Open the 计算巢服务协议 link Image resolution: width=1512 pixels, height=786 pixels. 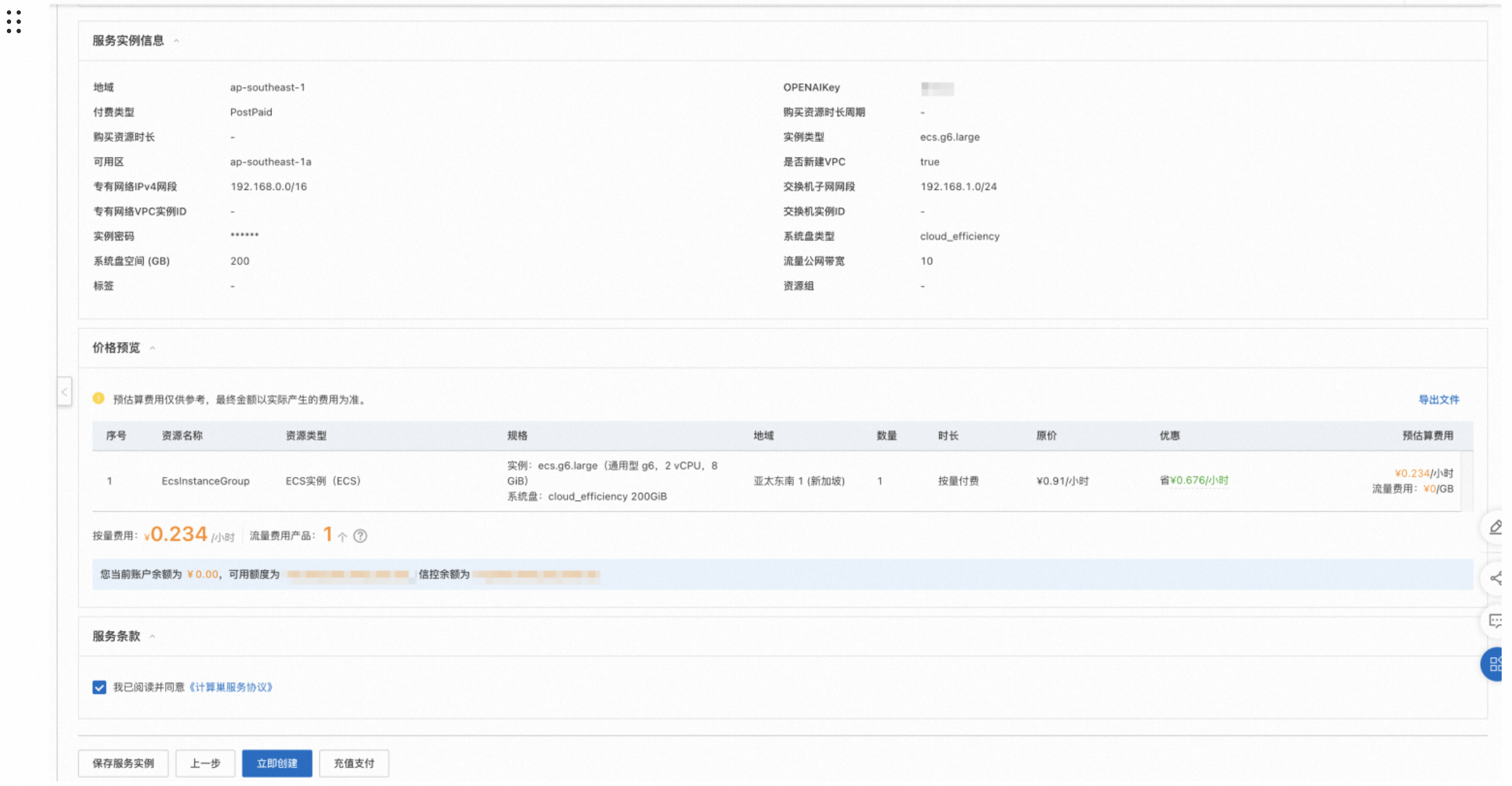click(230, 687)
